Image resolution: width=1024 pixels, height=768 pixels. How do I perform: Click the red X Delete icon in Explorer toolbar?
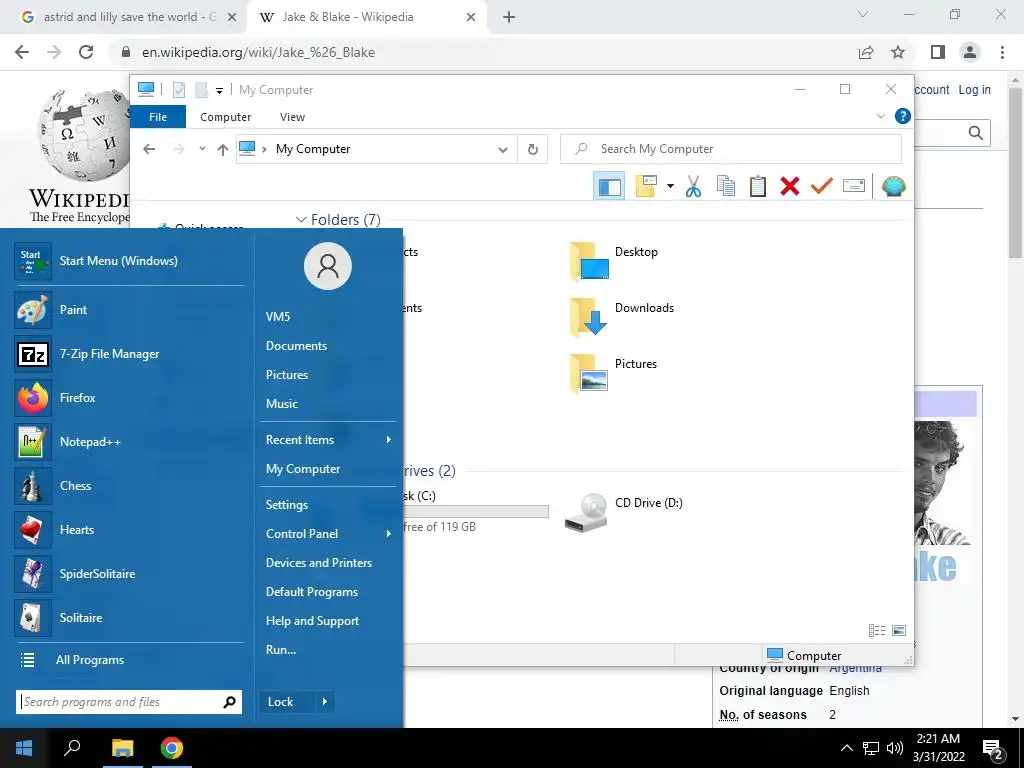(x=790, y=186)
